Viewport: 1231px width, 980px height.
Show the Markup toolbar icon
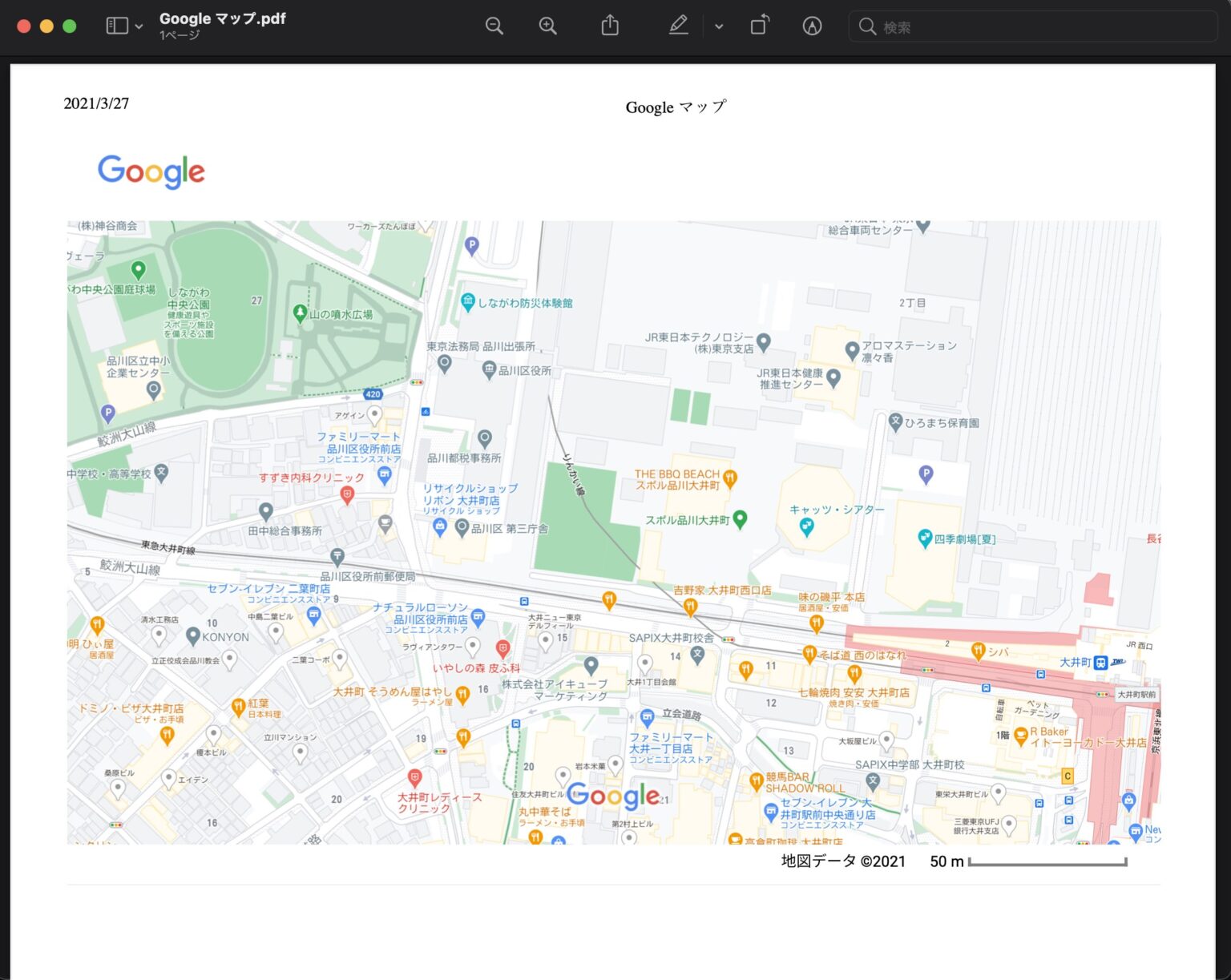812,26
